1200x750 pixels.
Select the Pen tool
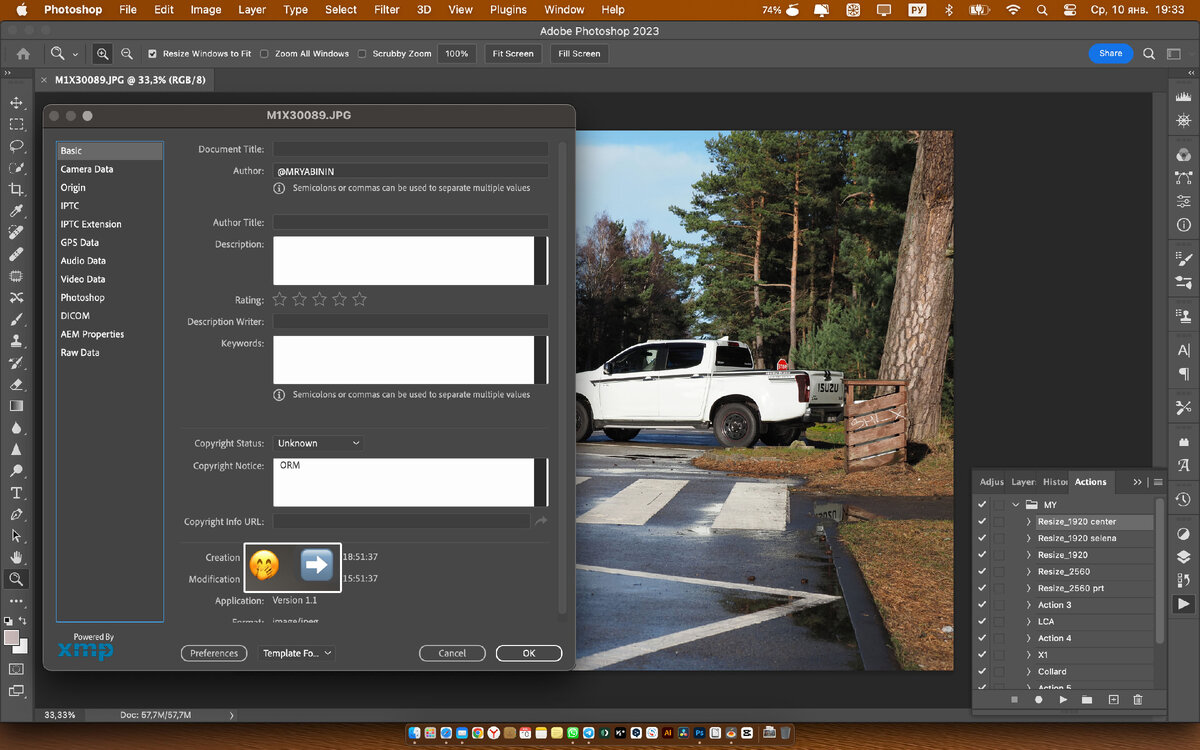coord(16,514)
